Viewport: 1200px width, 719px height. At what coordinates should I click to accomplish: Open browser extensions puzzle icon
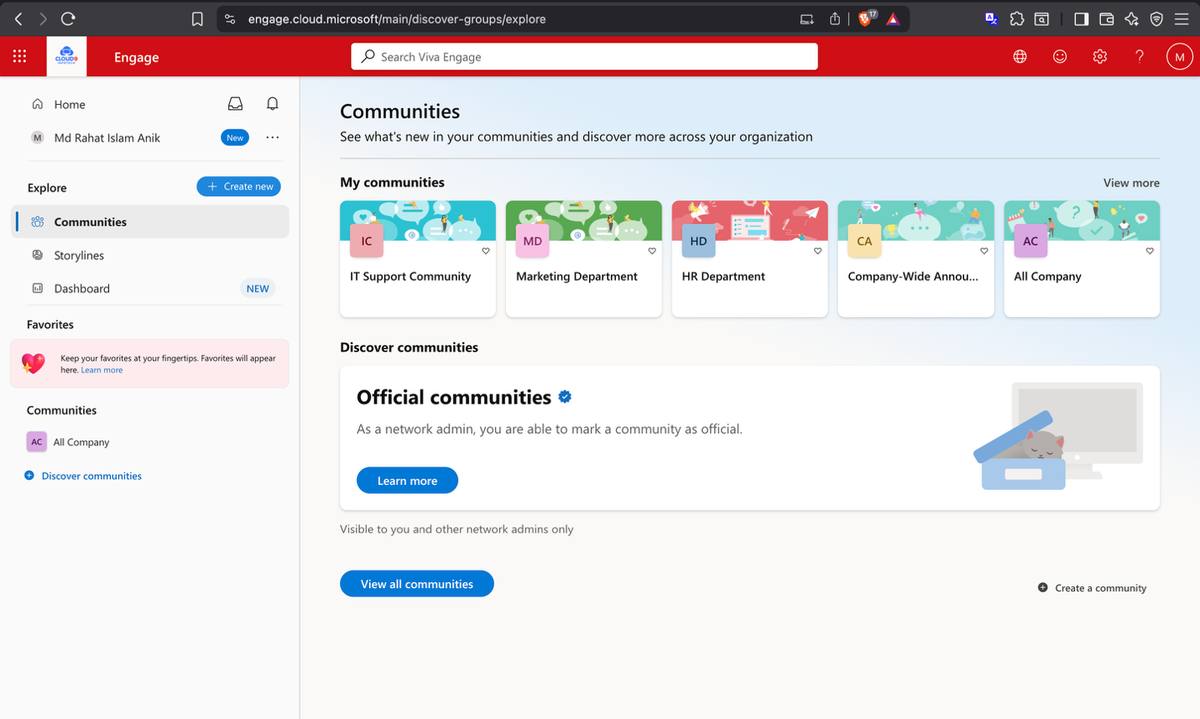point(1017,18)
